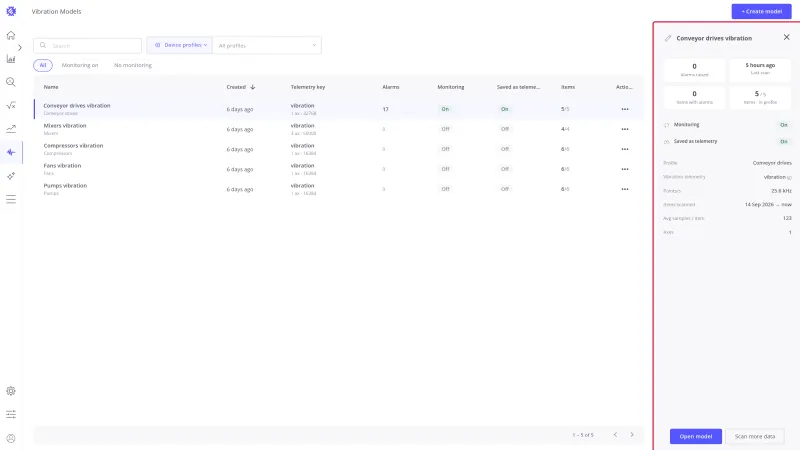Open the trend line sidebar icon
The width and height of the screenshot is (800, 450).
pyautogui.click(x=11, y=129)
